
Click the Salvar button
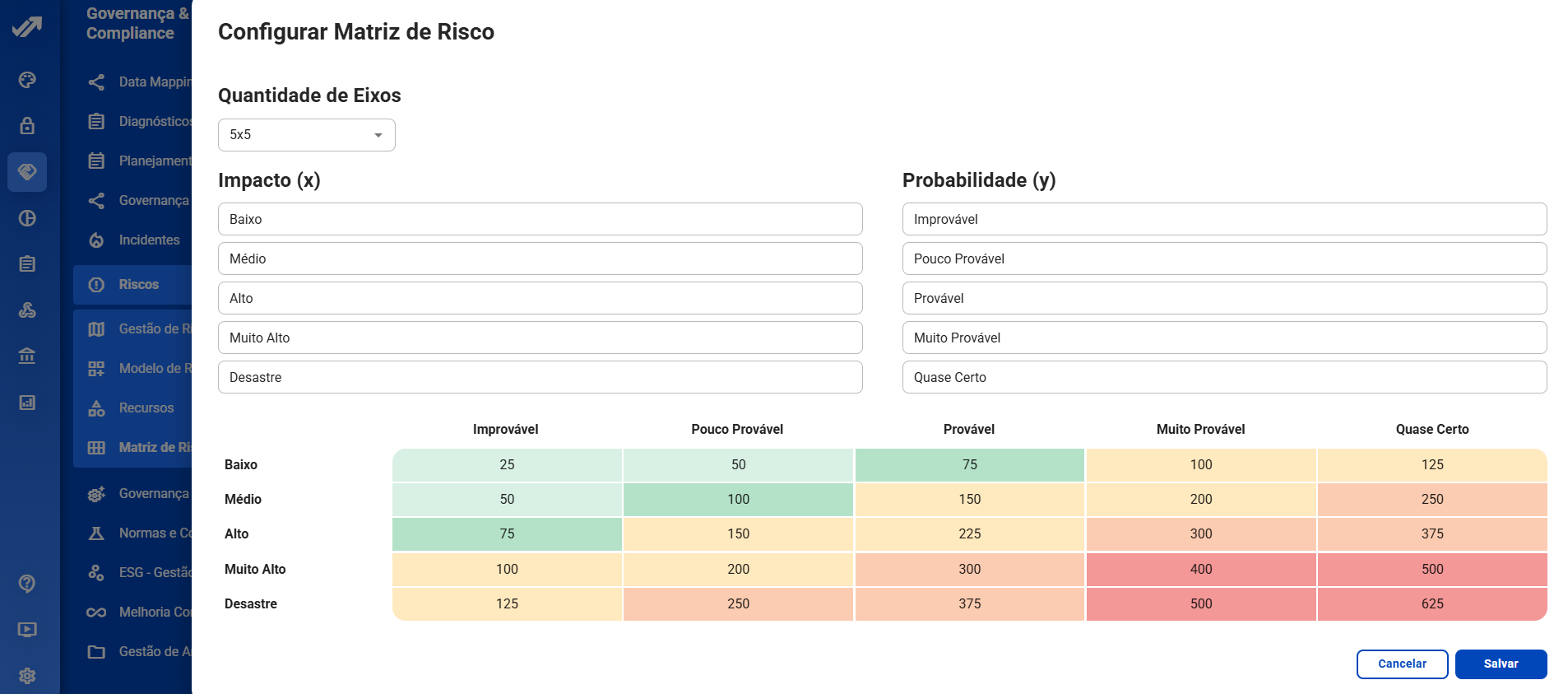1501,664
